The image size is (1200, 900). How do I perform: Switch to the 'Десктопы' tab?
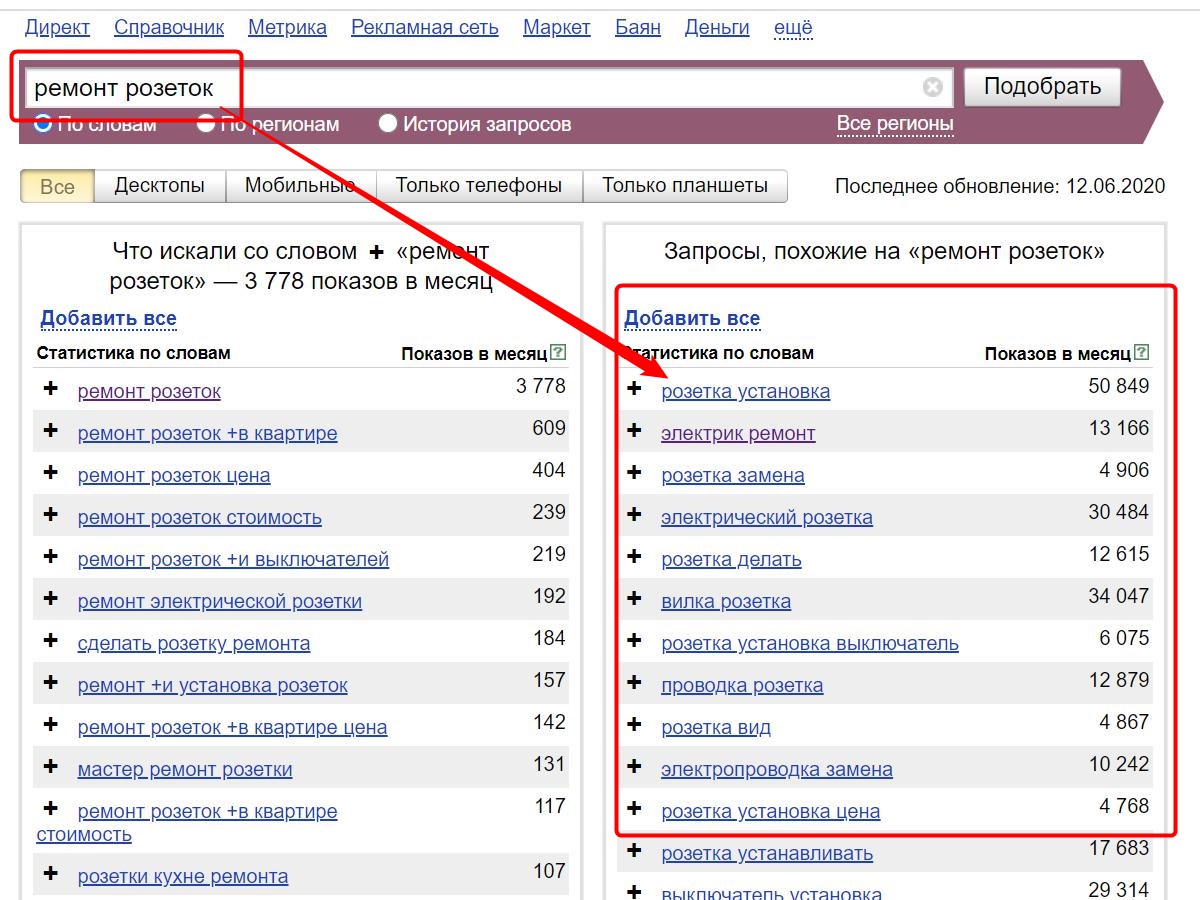click(x=160, y=186)
